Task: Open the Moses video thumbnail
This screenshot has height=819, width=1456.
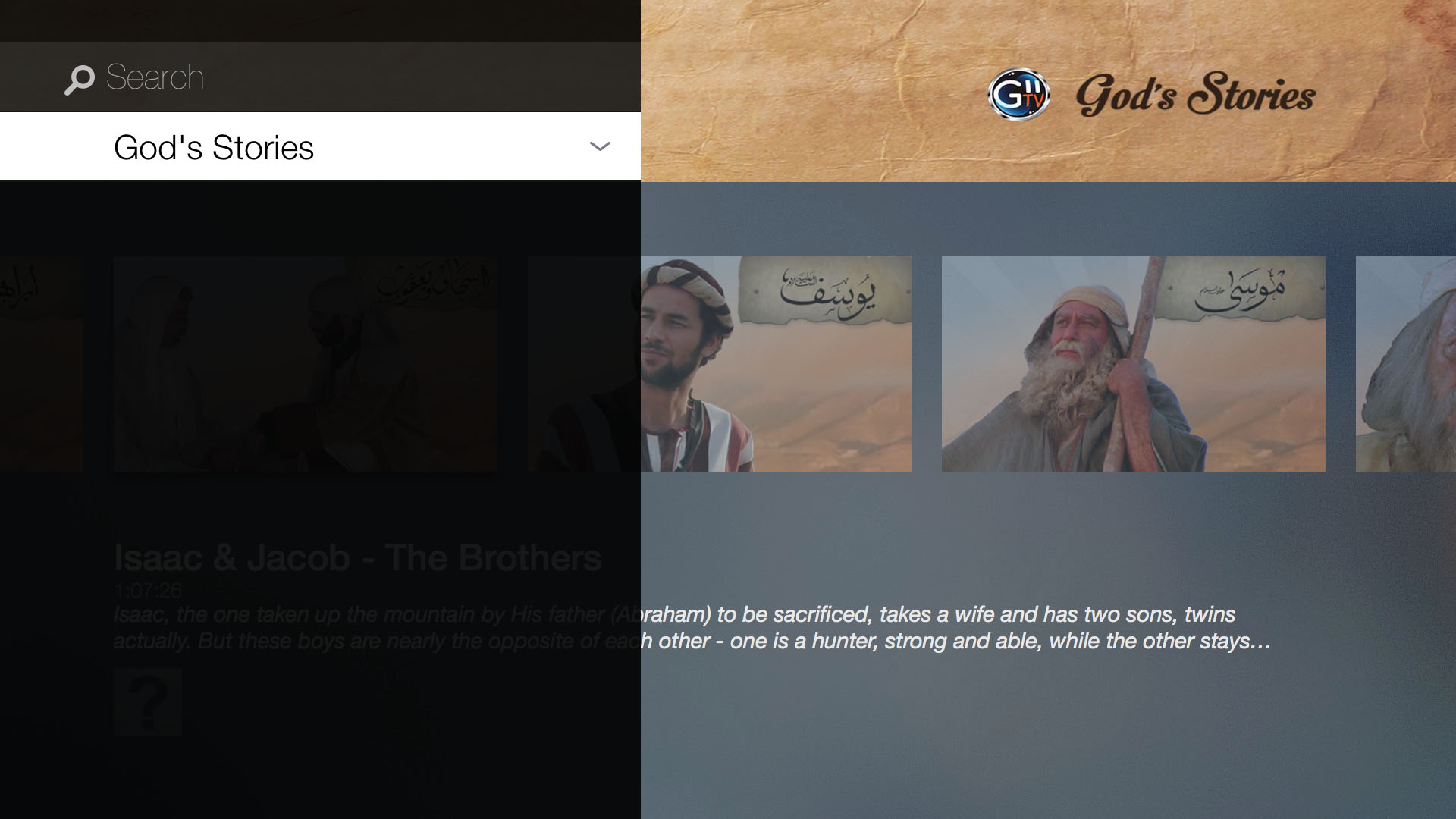Action: coord(1134,364)
